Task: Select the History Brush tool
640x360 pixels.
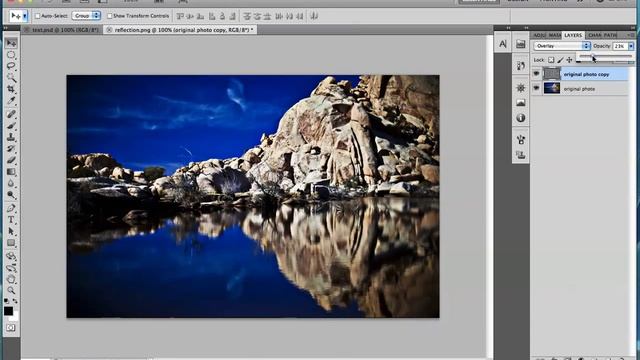Action: pyautogui.click(x=11, y=149)
